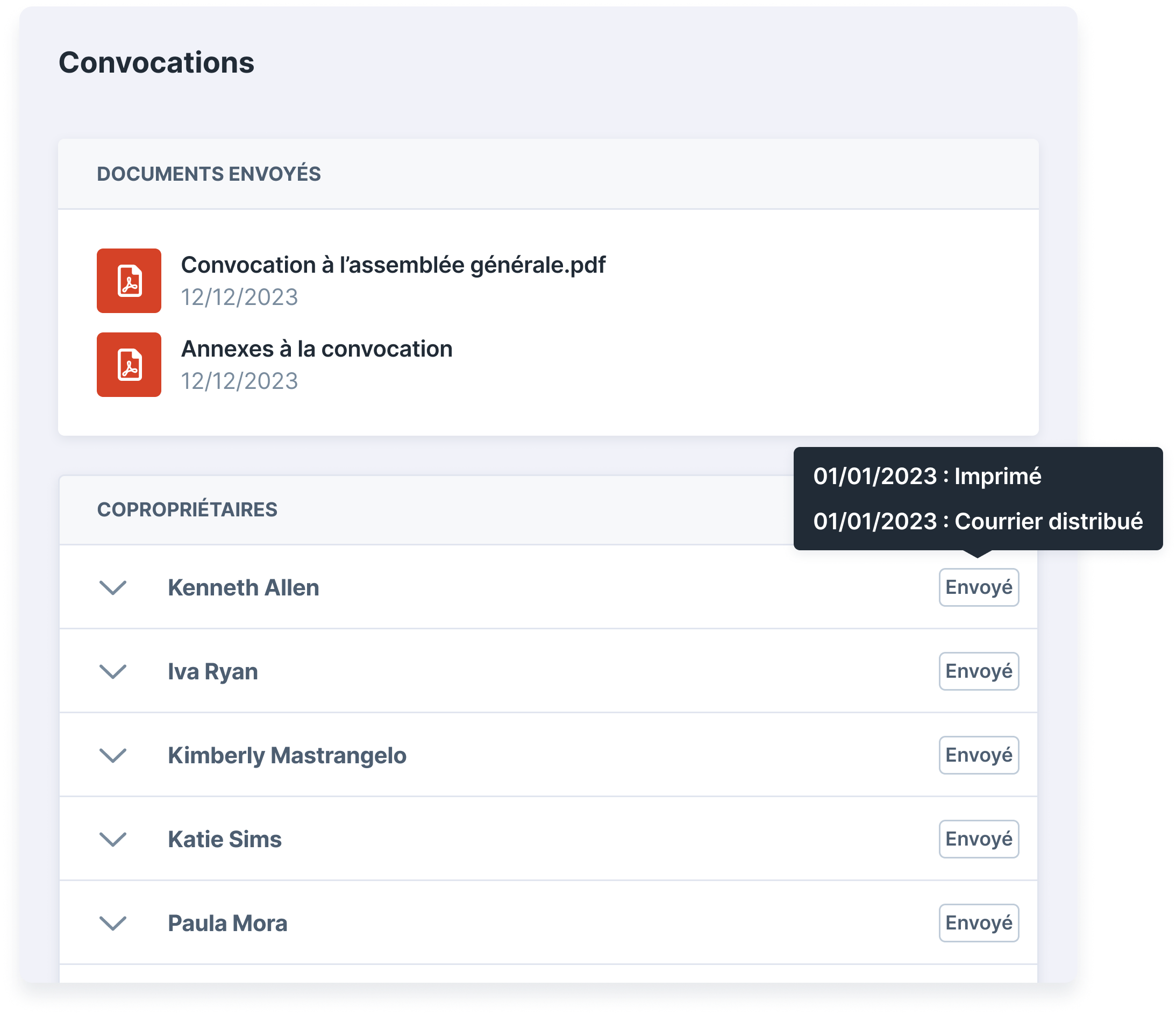
Task: Click the Envoyé badge for Kenneth Allen
Action: point(979,587)
